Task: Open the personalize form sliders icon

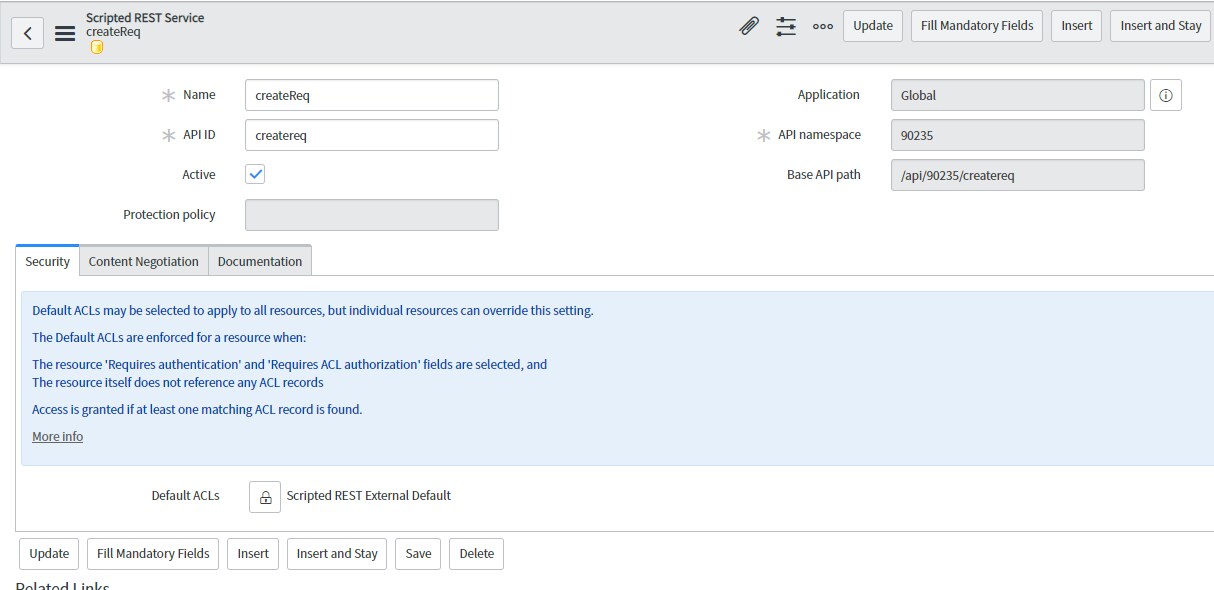Action: tap(786, 25)
